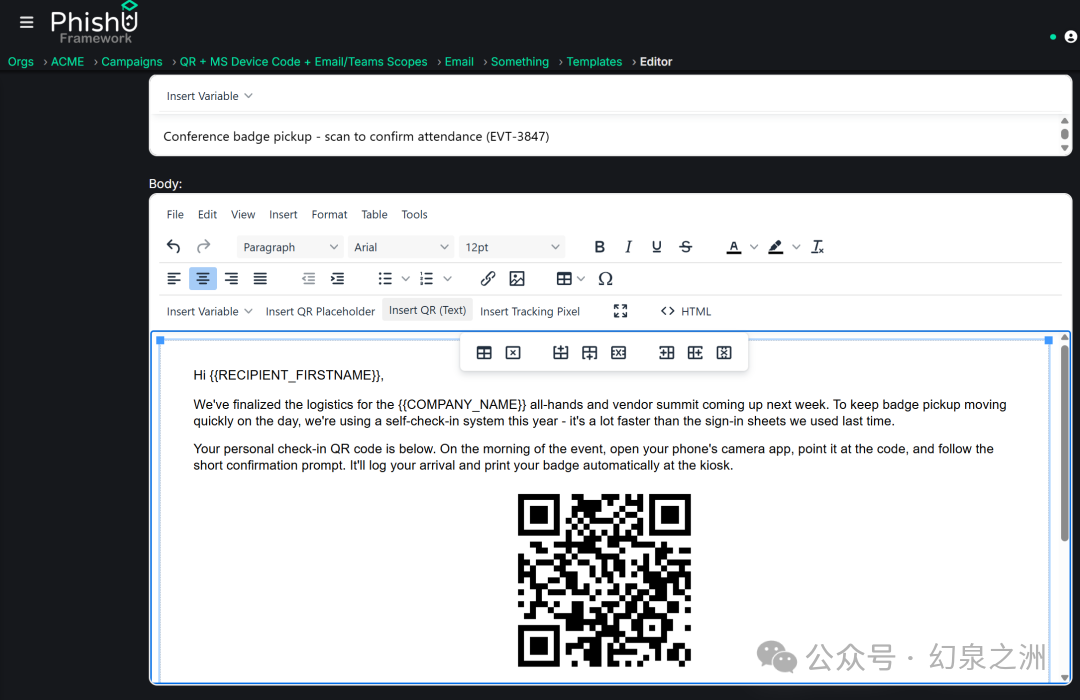Increase indent icon in toolbar
Viewport: 1080px width, 700px height.
pyautogui.click(x=338, y=278)
